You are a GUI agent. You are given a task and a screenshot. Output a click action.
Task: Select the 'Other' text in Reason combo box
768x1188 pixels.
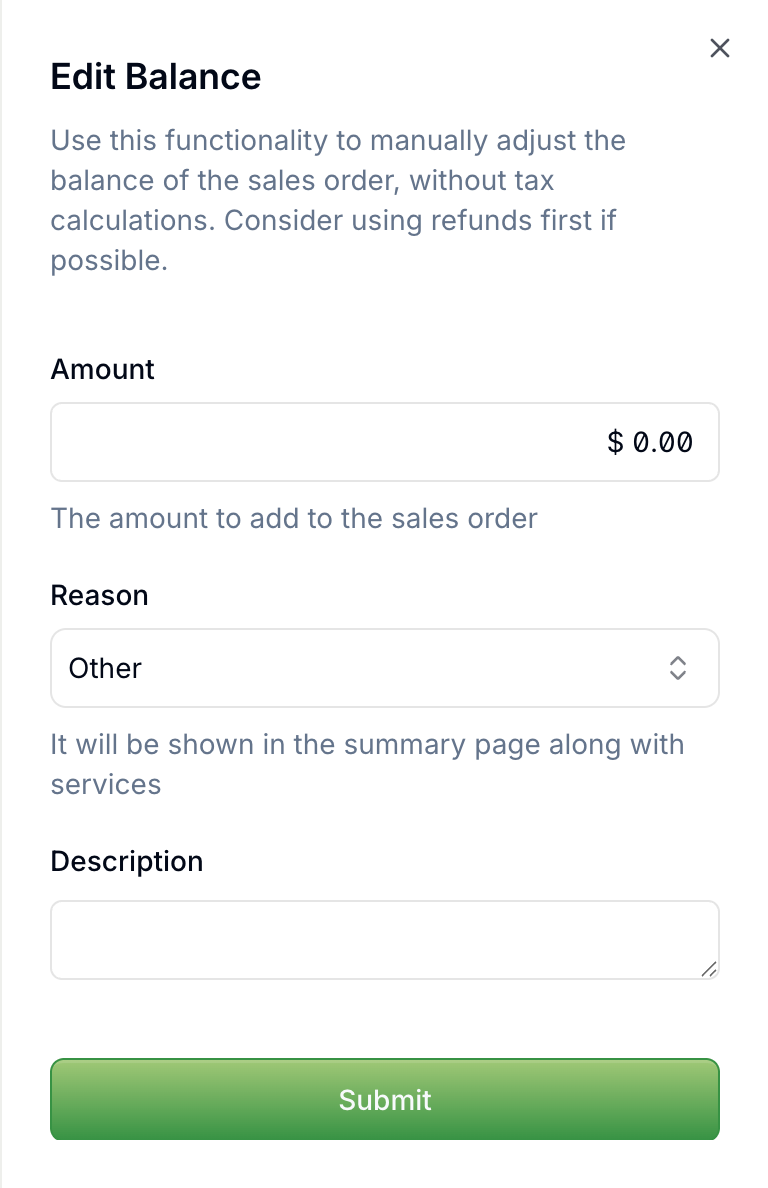coord(105,668)
